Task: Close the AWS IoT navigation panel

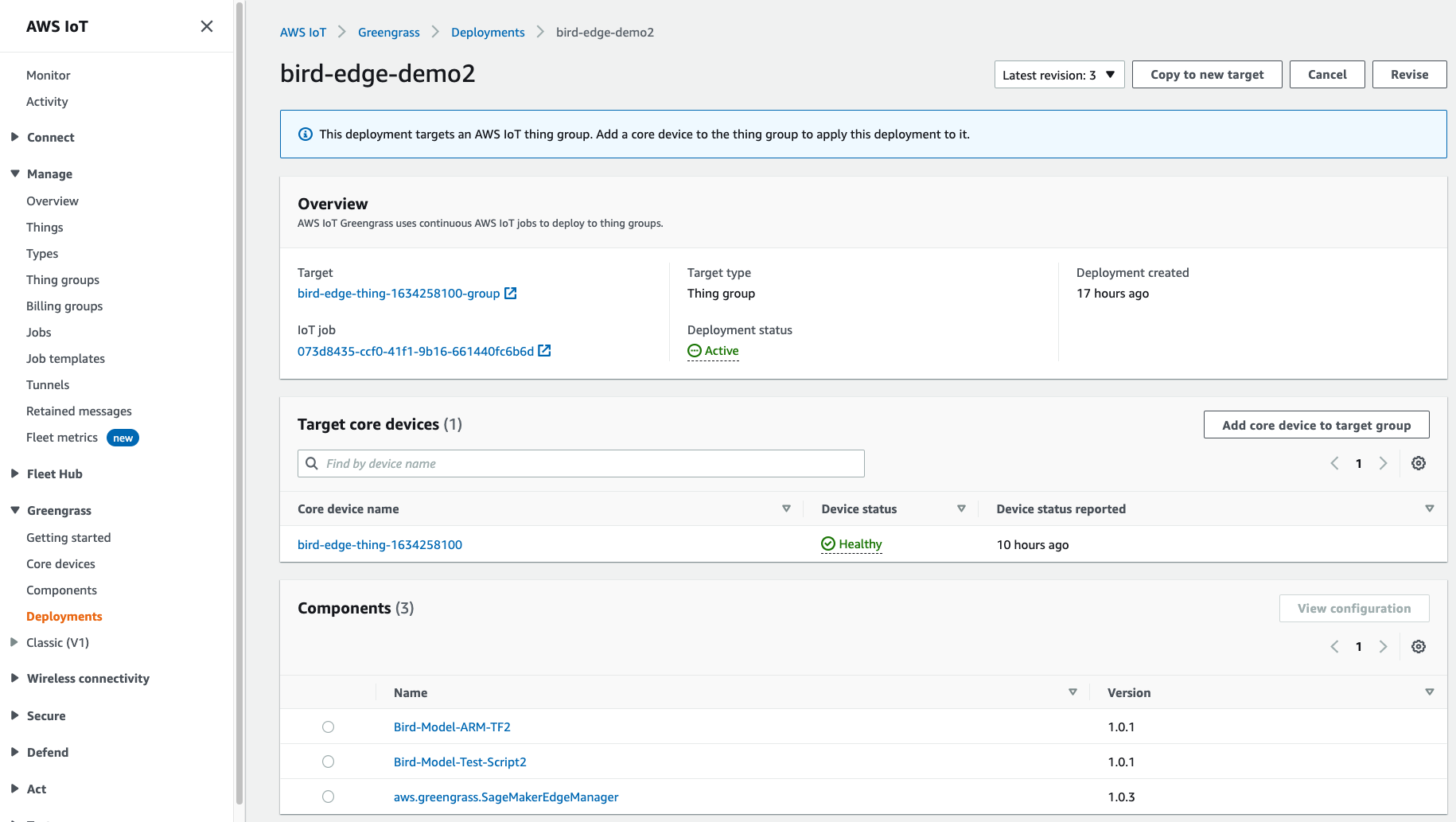Action: [x=207, y=26]
